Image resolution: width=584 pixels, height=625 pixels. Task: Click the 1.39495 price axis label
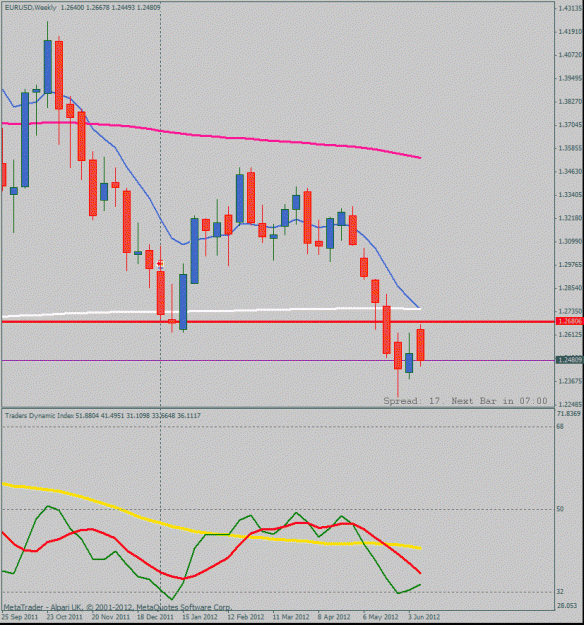coord(571,78)
